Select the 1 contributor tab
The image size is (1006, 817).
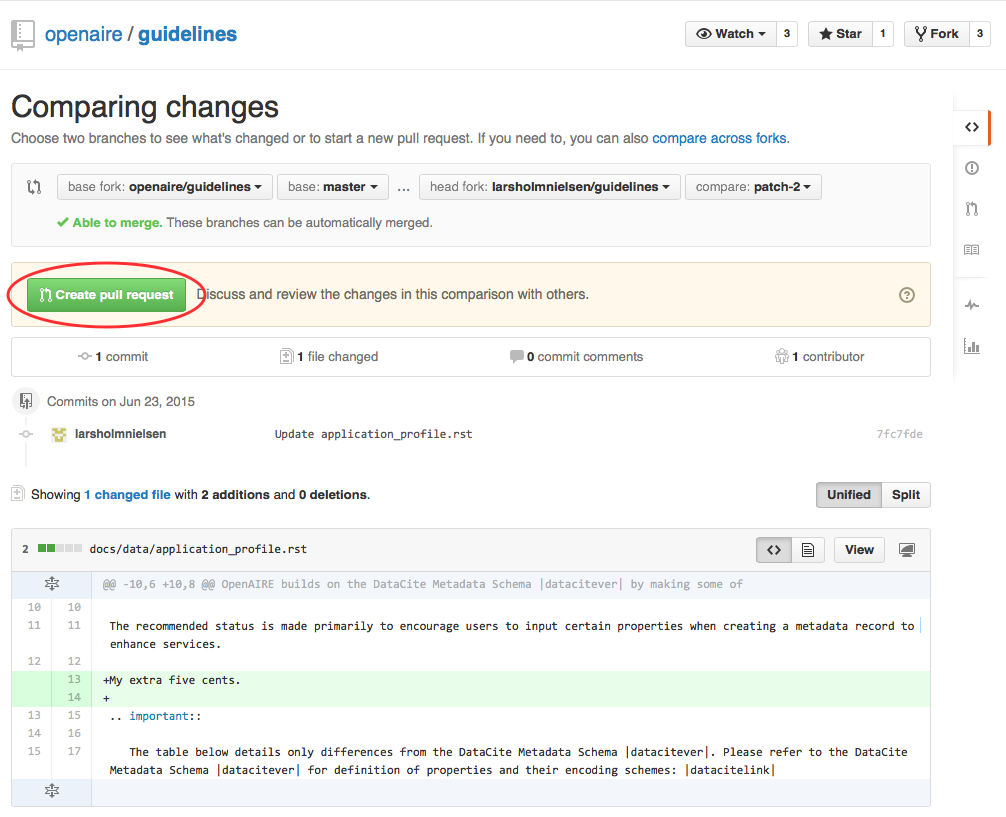tap(819, 357)
